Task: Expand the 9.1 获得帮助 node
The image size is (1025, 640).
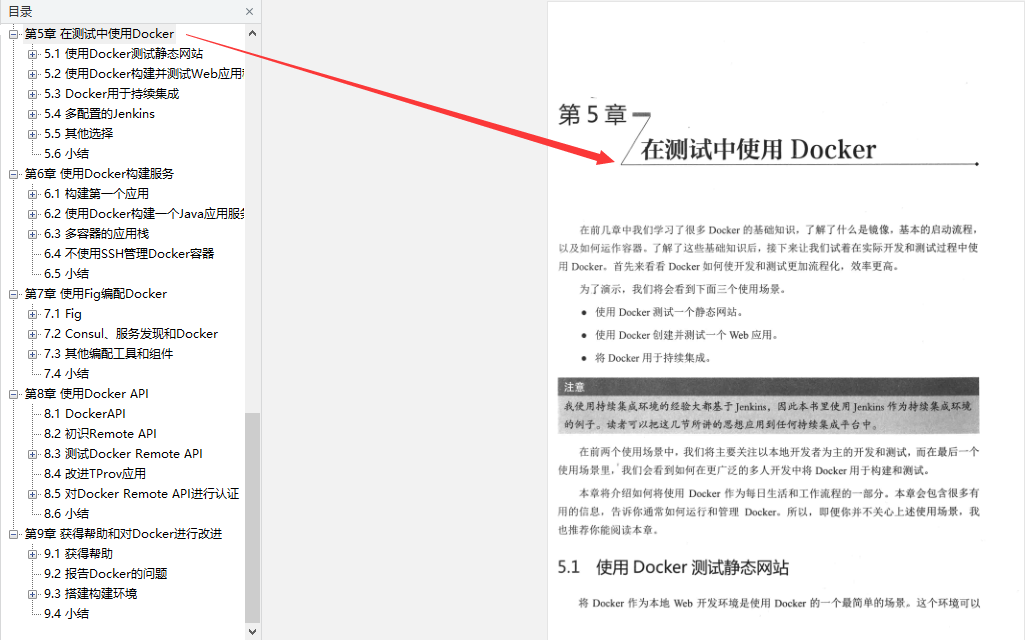Action: coord(32,554)
